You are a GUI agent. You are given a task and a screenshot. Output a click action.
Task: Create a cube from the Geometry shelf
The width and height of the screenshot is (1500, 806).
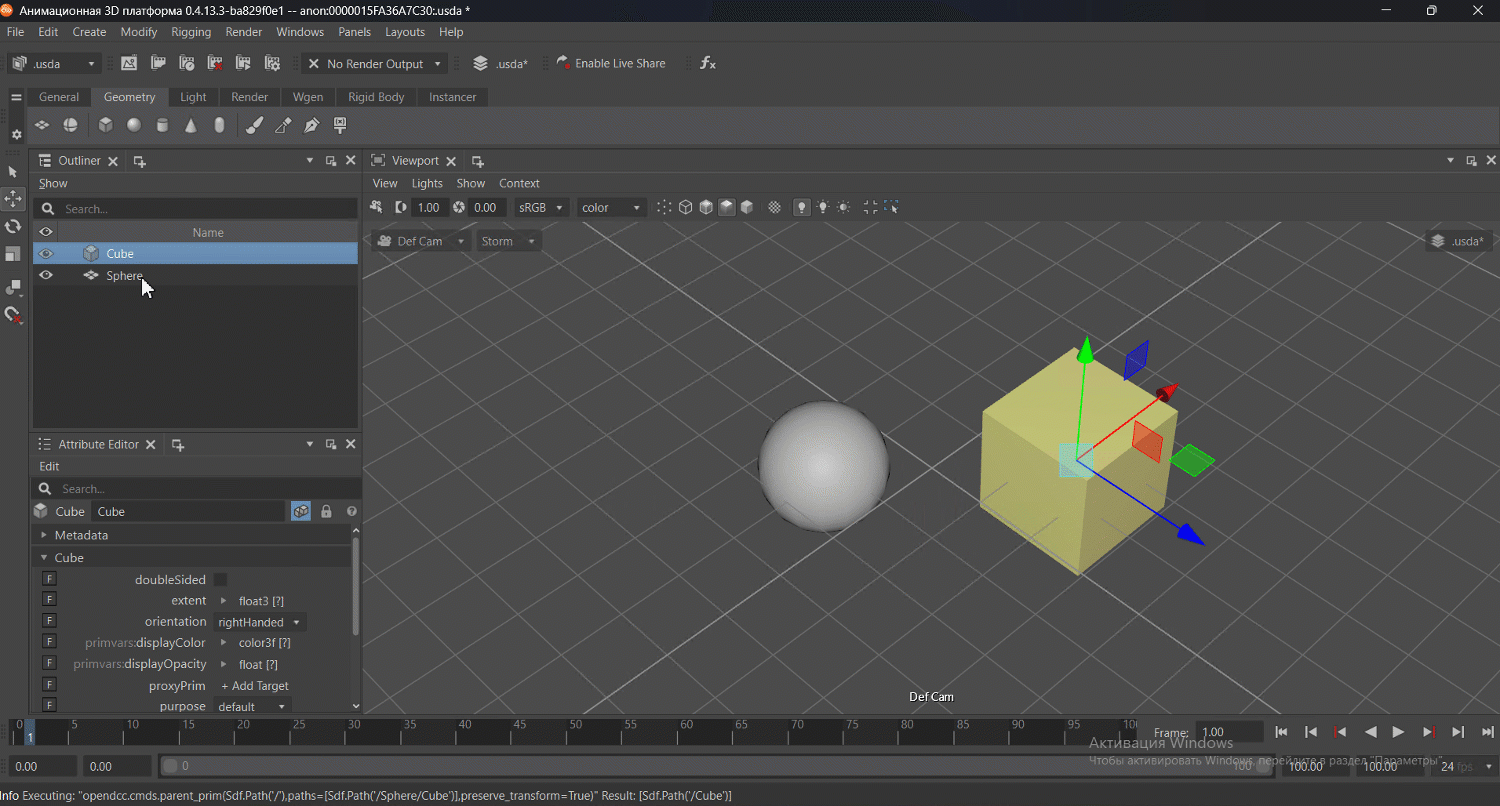tap(105, 125)
